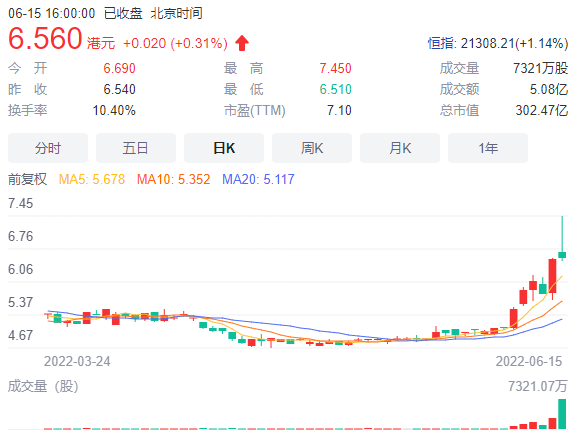This screenshot has width=579, height=436.
Task: Click the 成交量 value 7321万股
Action: tap(541, 68)
